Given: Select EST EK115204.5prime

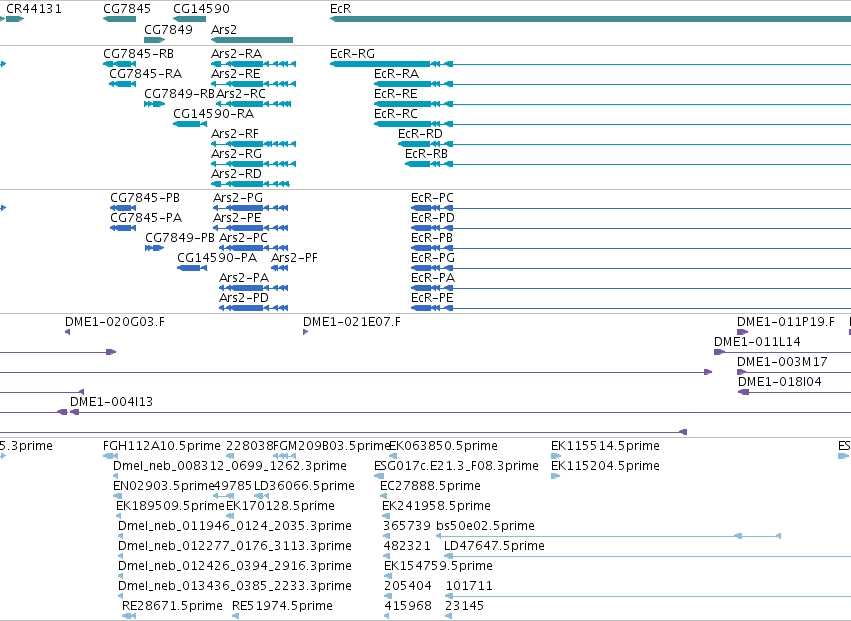Looking at the screenshot, I should click(x=605, y=467).
